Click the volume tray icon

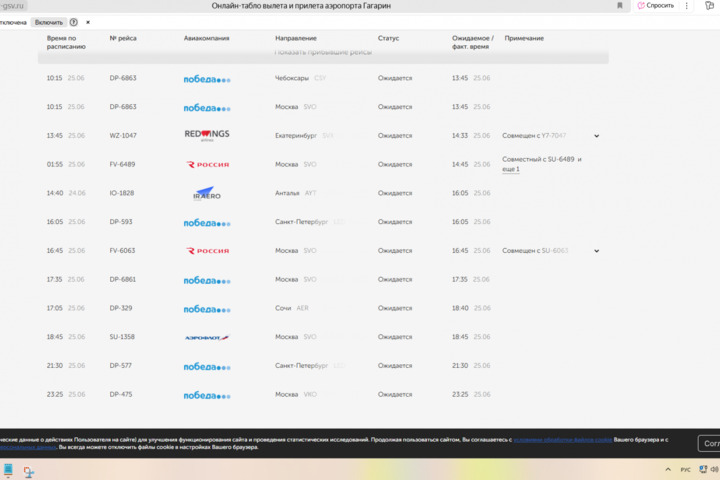(714, 469)
